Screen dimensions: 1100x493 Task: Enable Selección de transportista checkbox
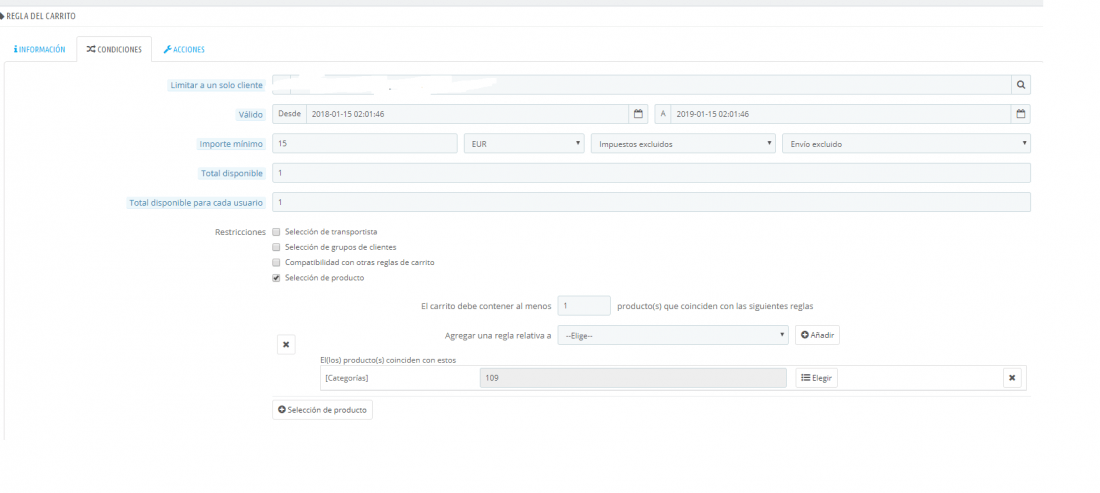[x=276, y=231]
